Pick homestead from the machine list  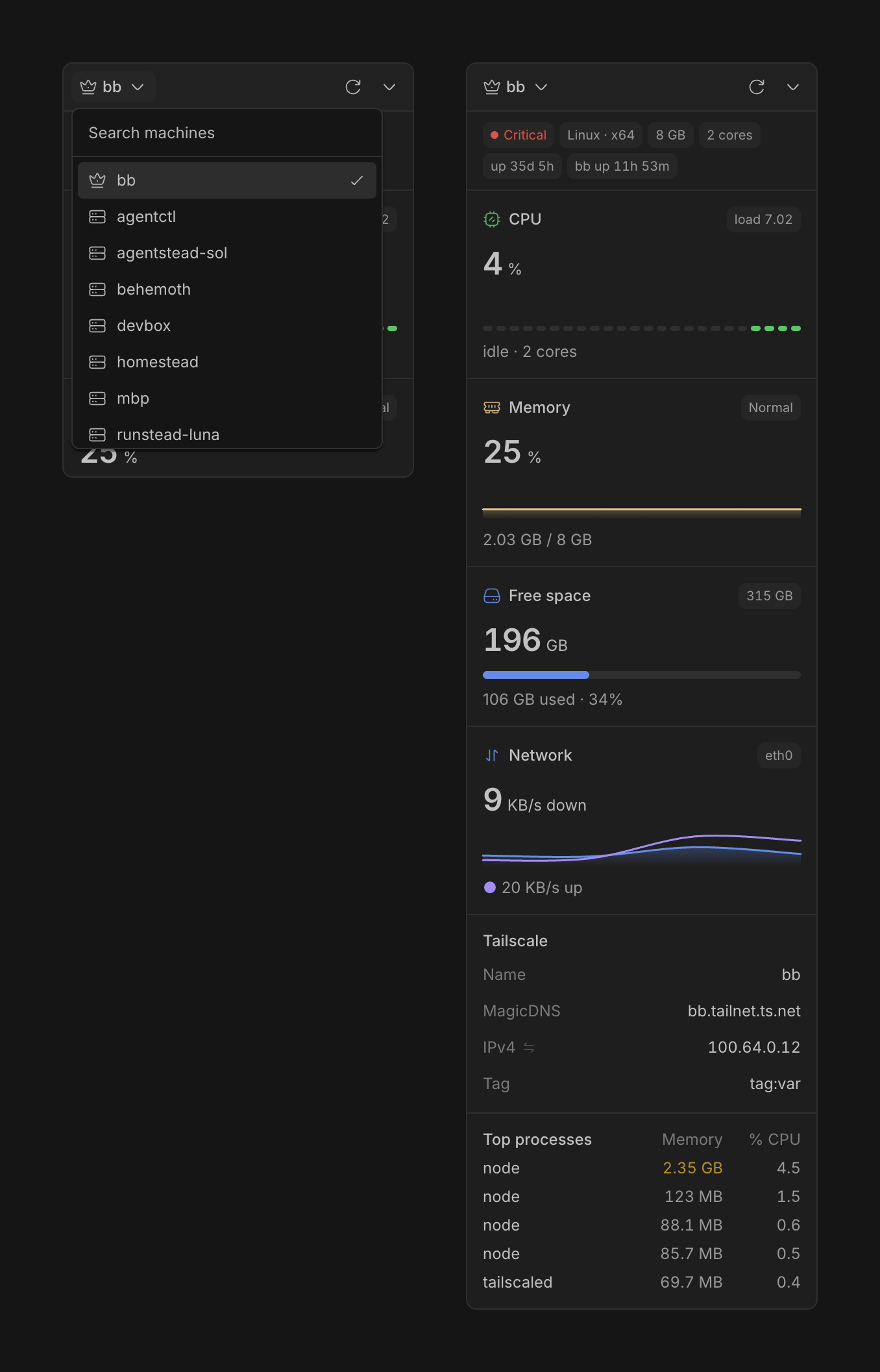tap(227, 362)
